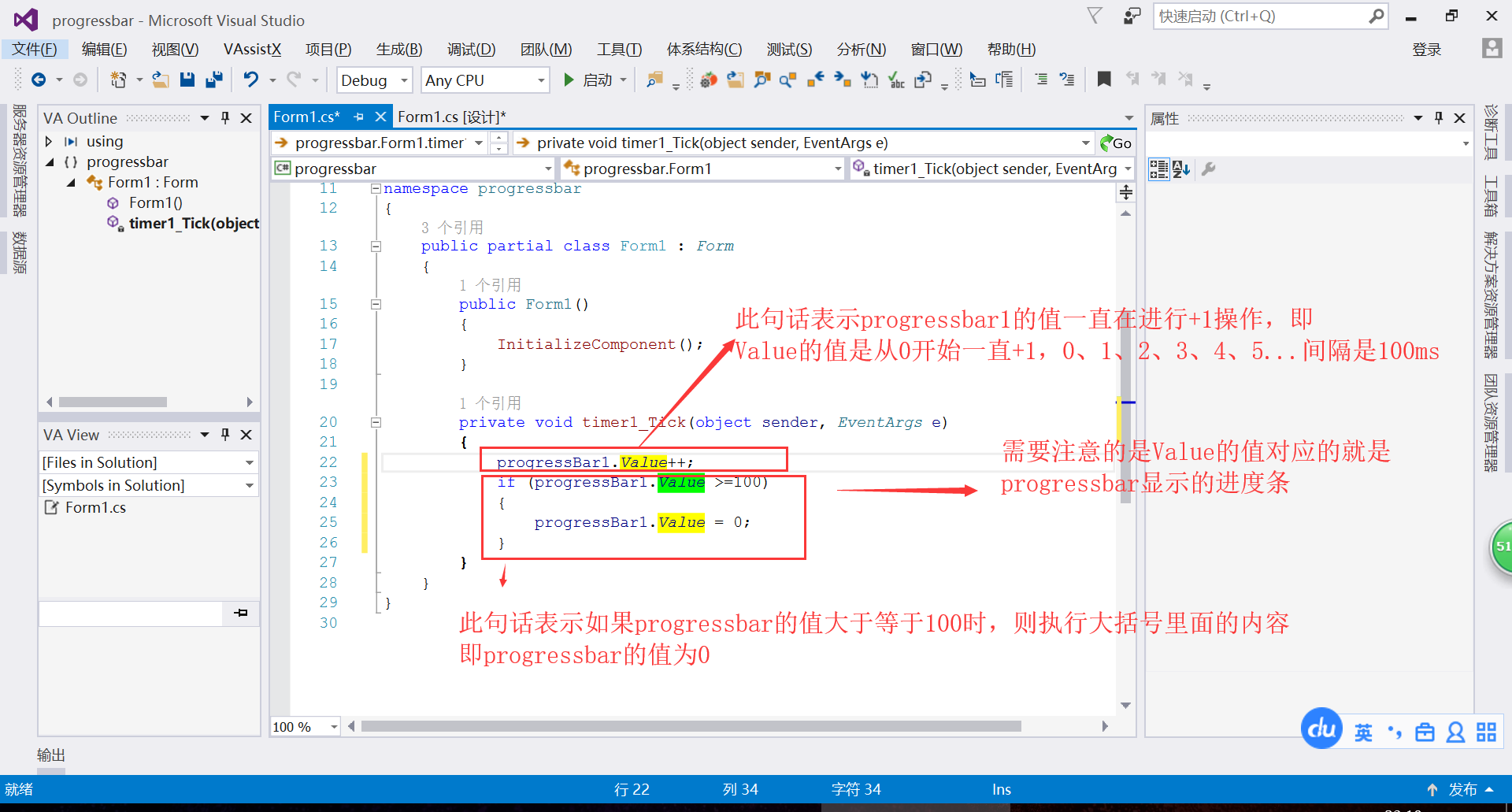1512x812 pixels.
Task: Open the 服务器资源管理器 side tab
Action: tap(20, 161)
